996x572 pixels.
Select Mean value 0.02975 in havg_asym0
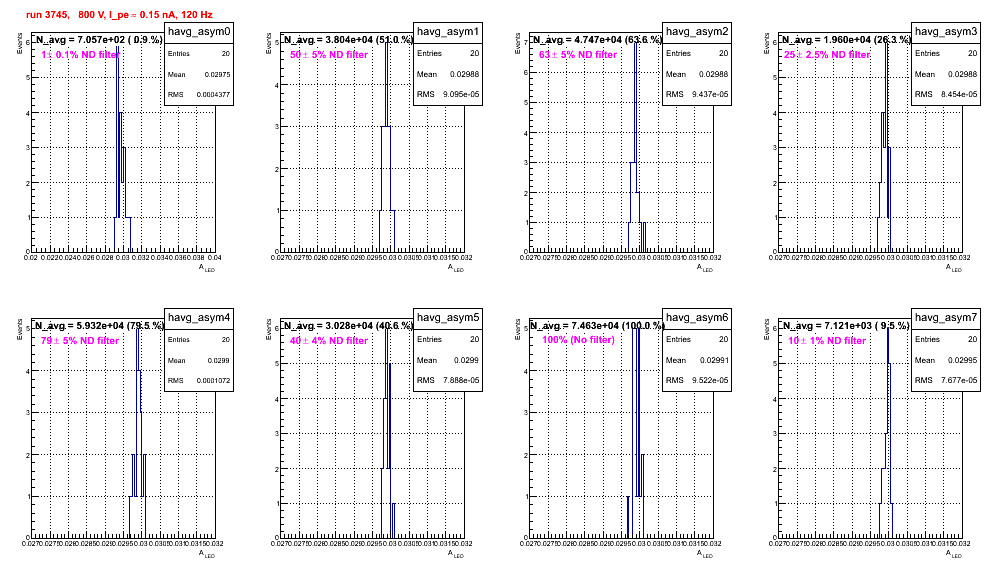click(x=217, y=74)
